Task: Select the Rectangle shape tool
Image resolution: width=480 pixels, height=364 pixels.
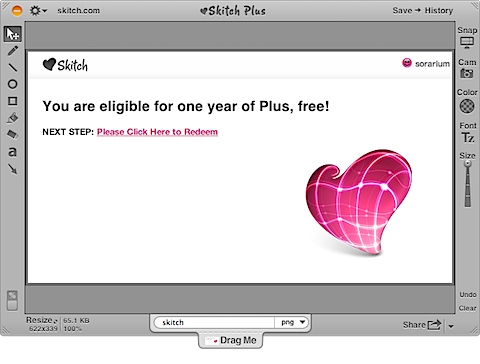Action: pos(13,101)
